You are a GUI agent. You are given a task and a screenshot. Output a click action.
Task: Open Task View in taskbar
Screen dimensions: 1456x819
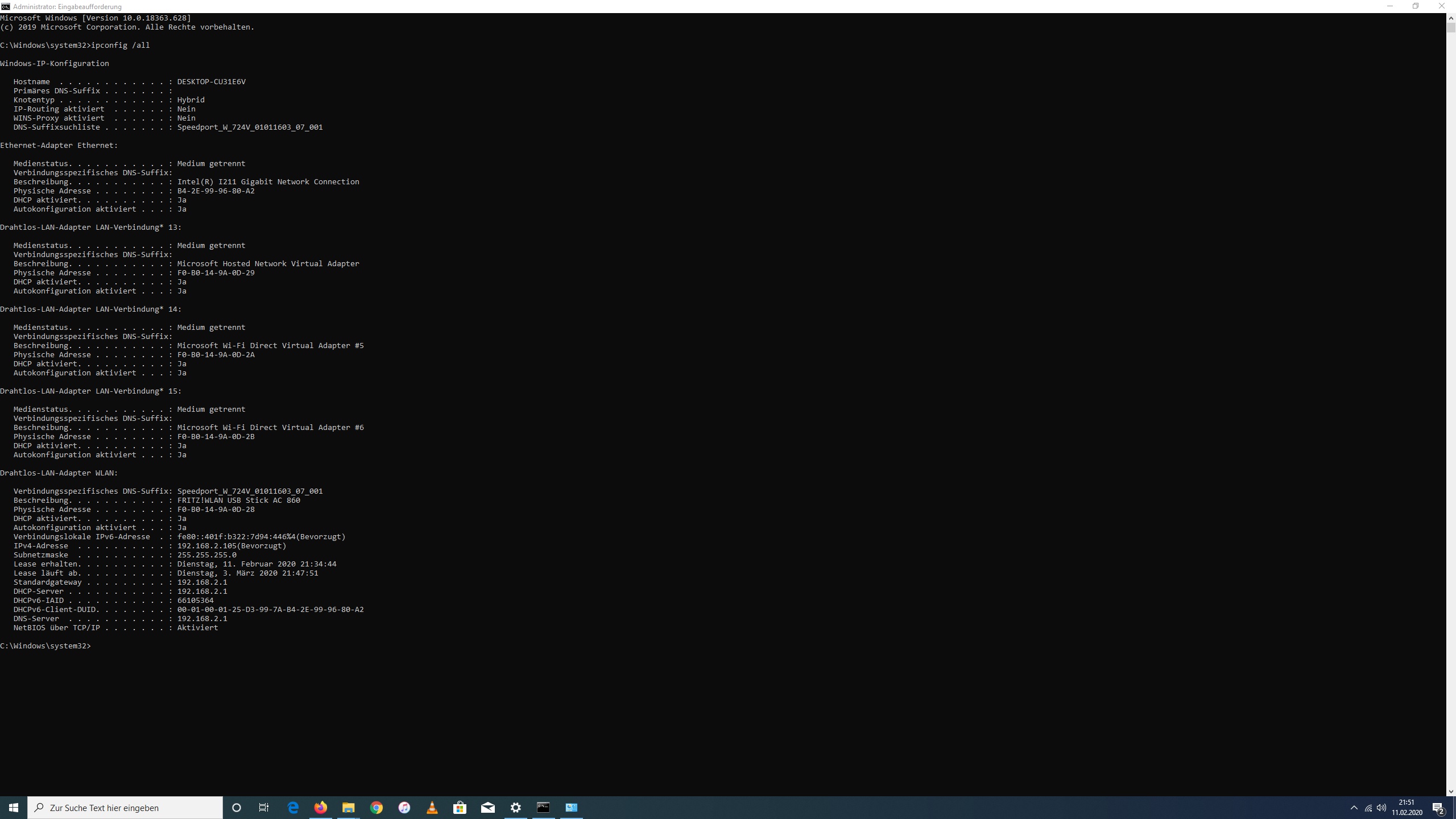pos(264,808)
